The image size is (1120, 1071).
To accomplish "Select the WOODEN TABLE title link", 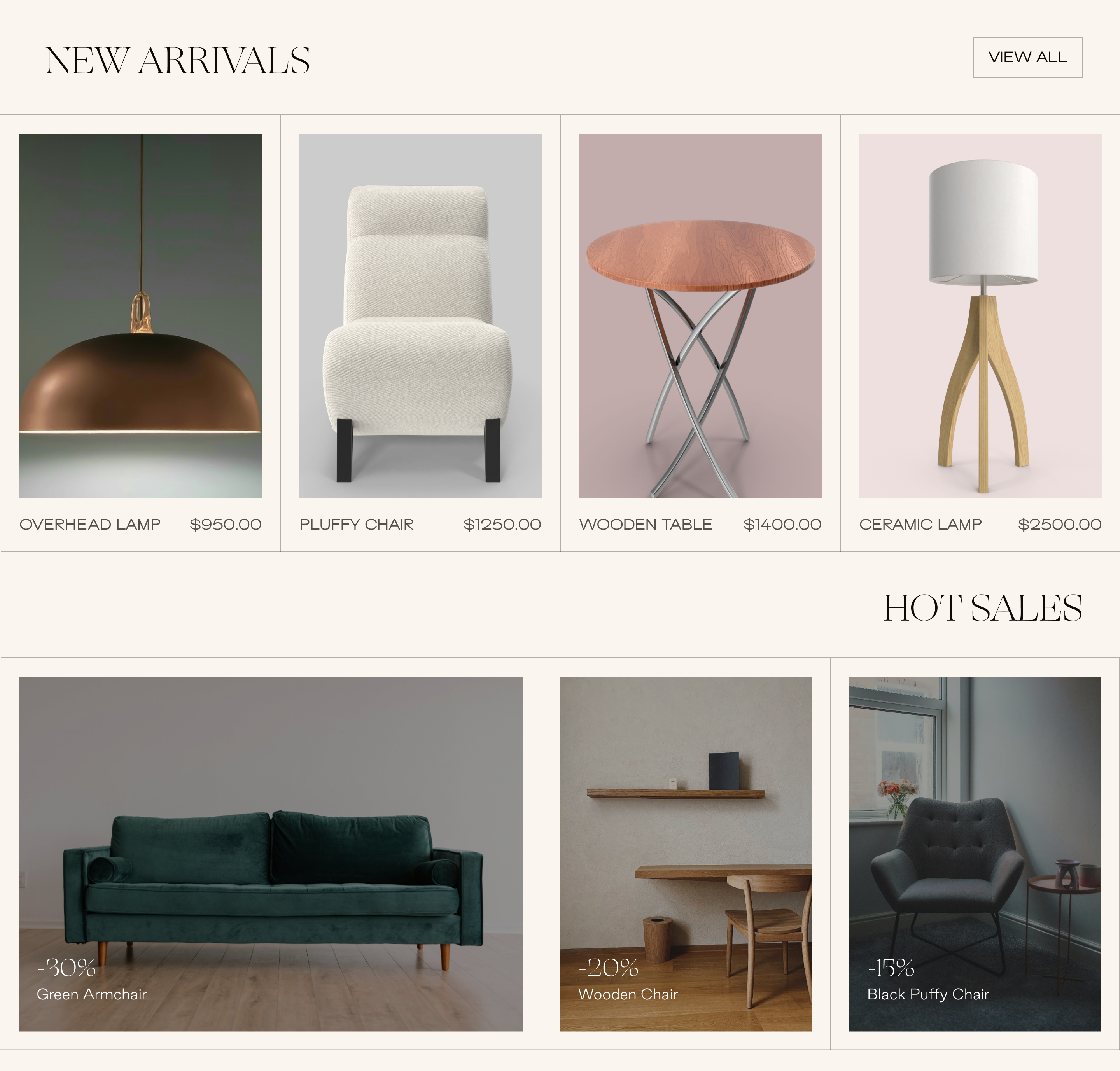I will tap(646, 525).
